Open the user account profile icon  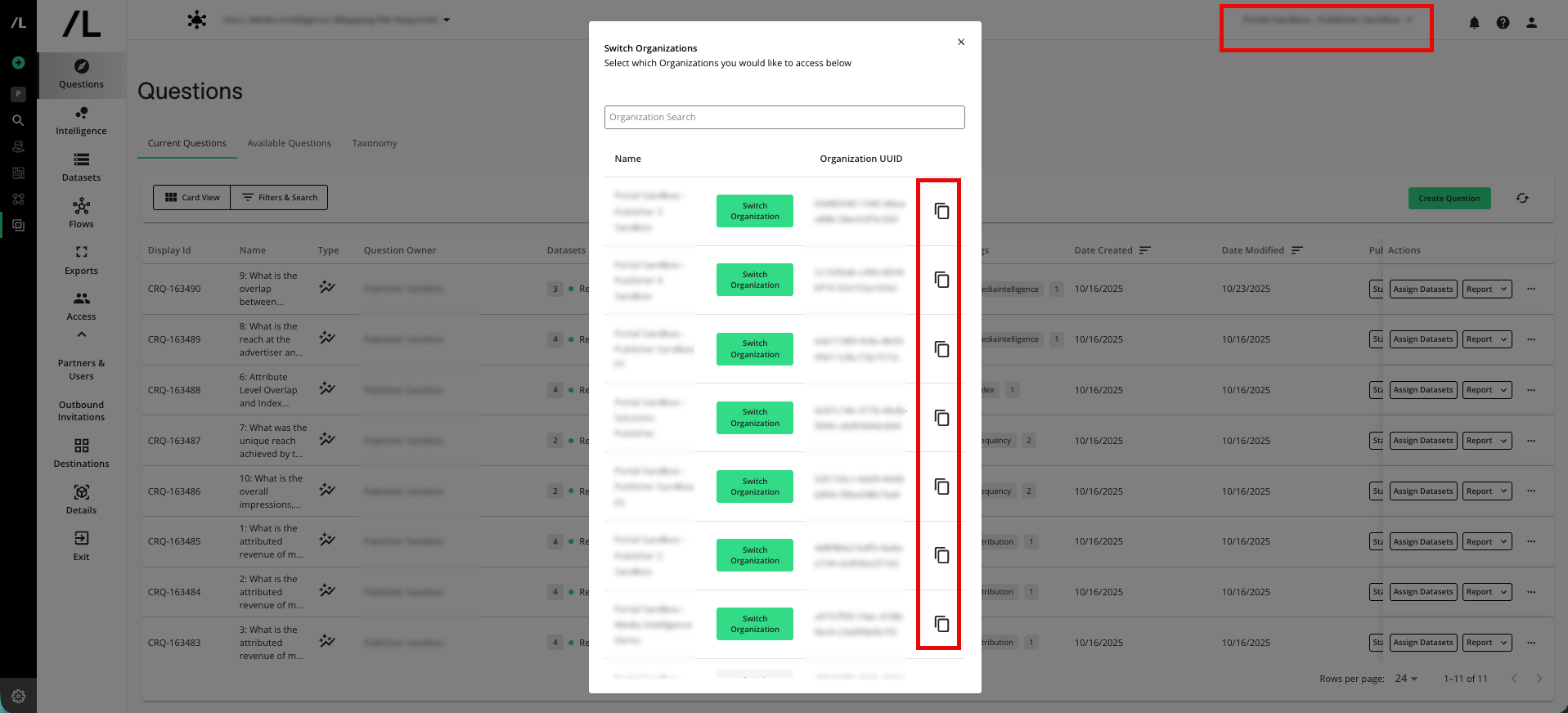1531,23
